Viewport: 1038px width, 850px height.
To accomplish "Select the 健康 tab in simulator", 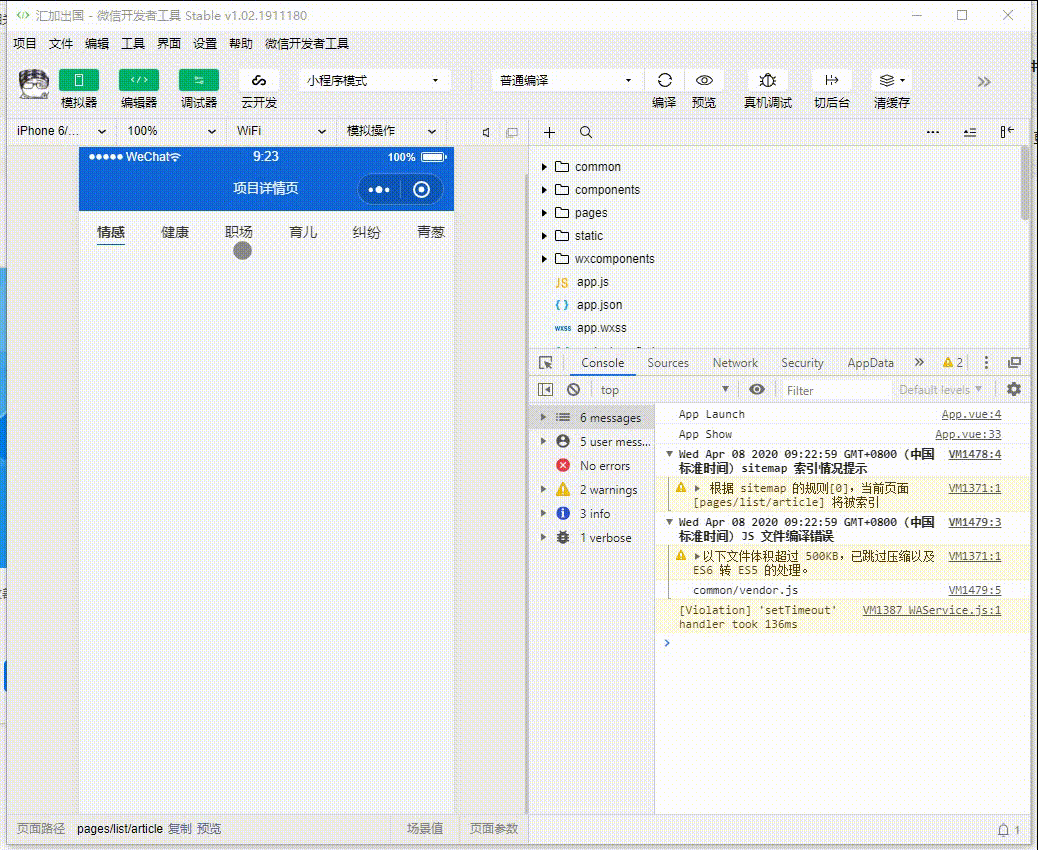I will pyautogui.click(x=175, y=232).
